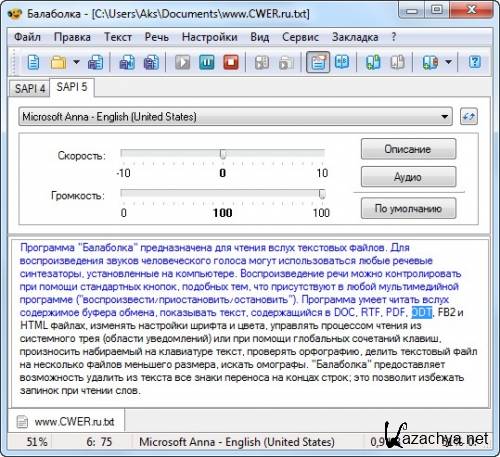Click the Аудио button
The image size is (500, 457).
[x=408, y=177]
